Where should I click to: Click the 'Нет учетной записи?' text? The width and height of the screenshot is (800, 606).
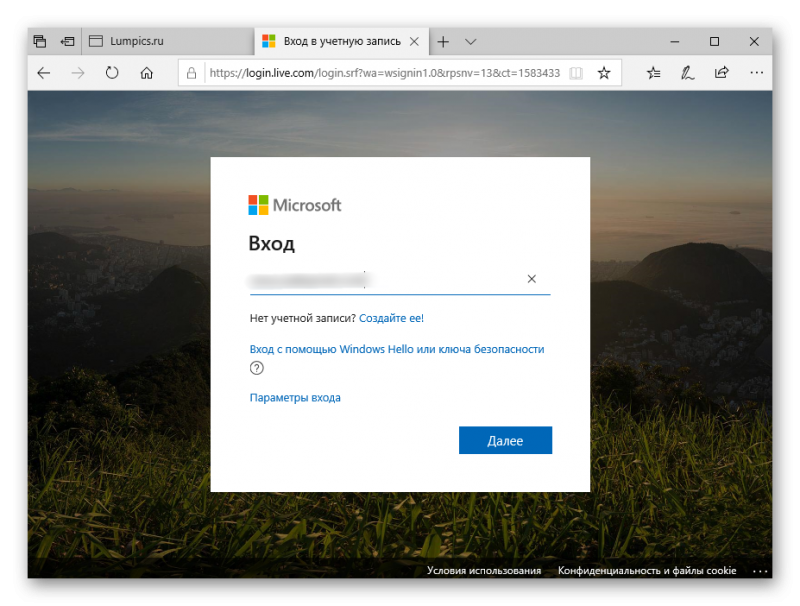(x=303, y=318)
